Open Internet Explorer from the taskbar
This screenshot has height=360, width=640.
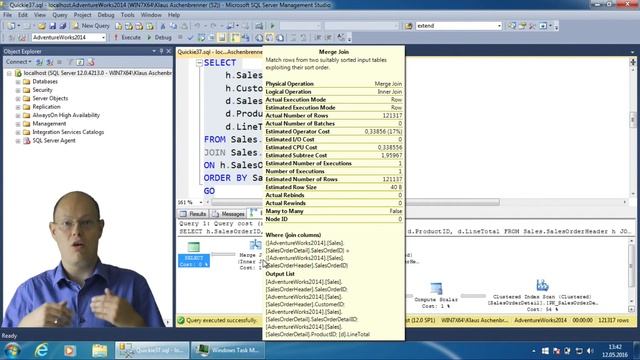tap(41, 350)
